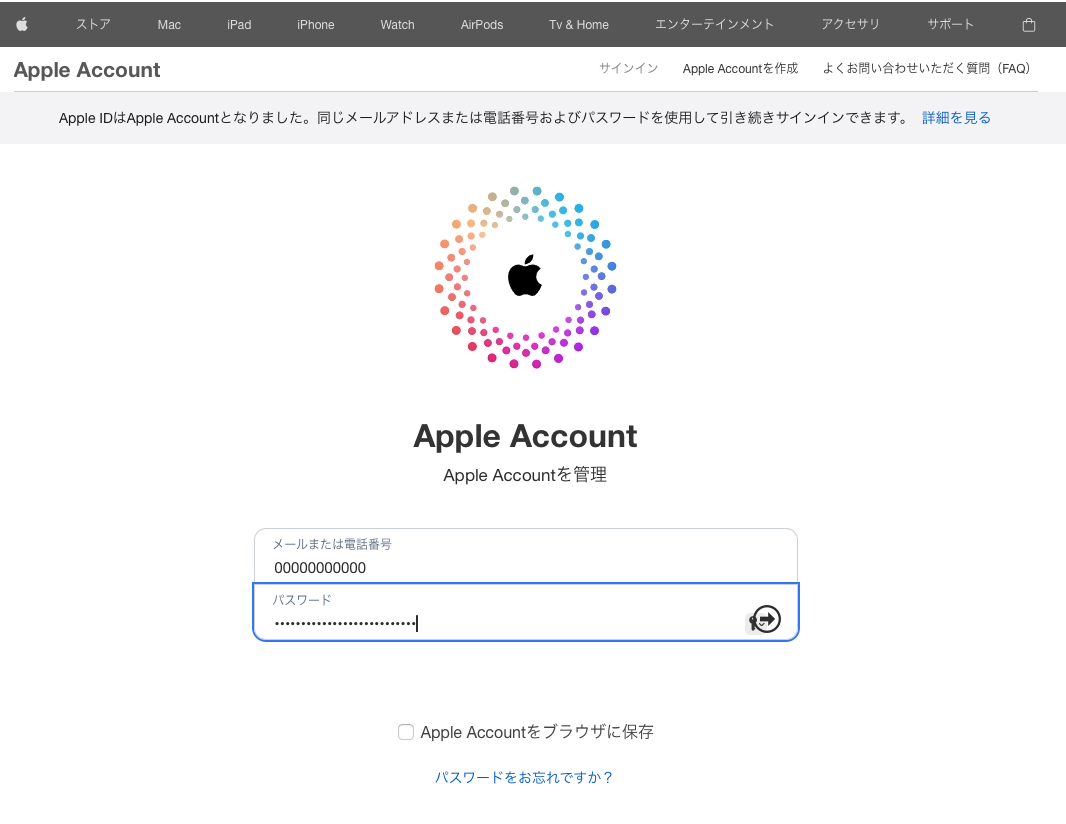
Task: Enable Apple Accountをブラウザに保存 checkbox
Action: point(406,732)
